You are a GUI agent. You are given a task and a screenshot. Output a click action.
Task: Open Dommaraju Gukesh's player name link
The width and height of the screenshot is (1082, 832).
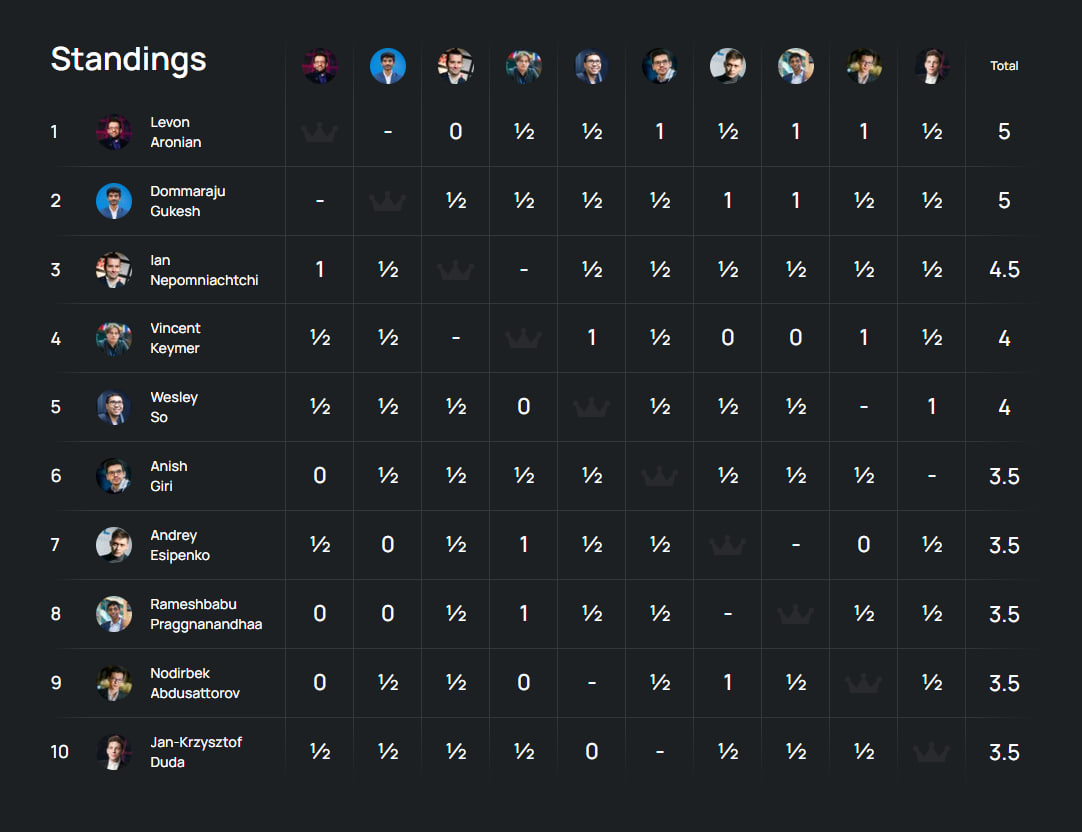coord(188,201)
